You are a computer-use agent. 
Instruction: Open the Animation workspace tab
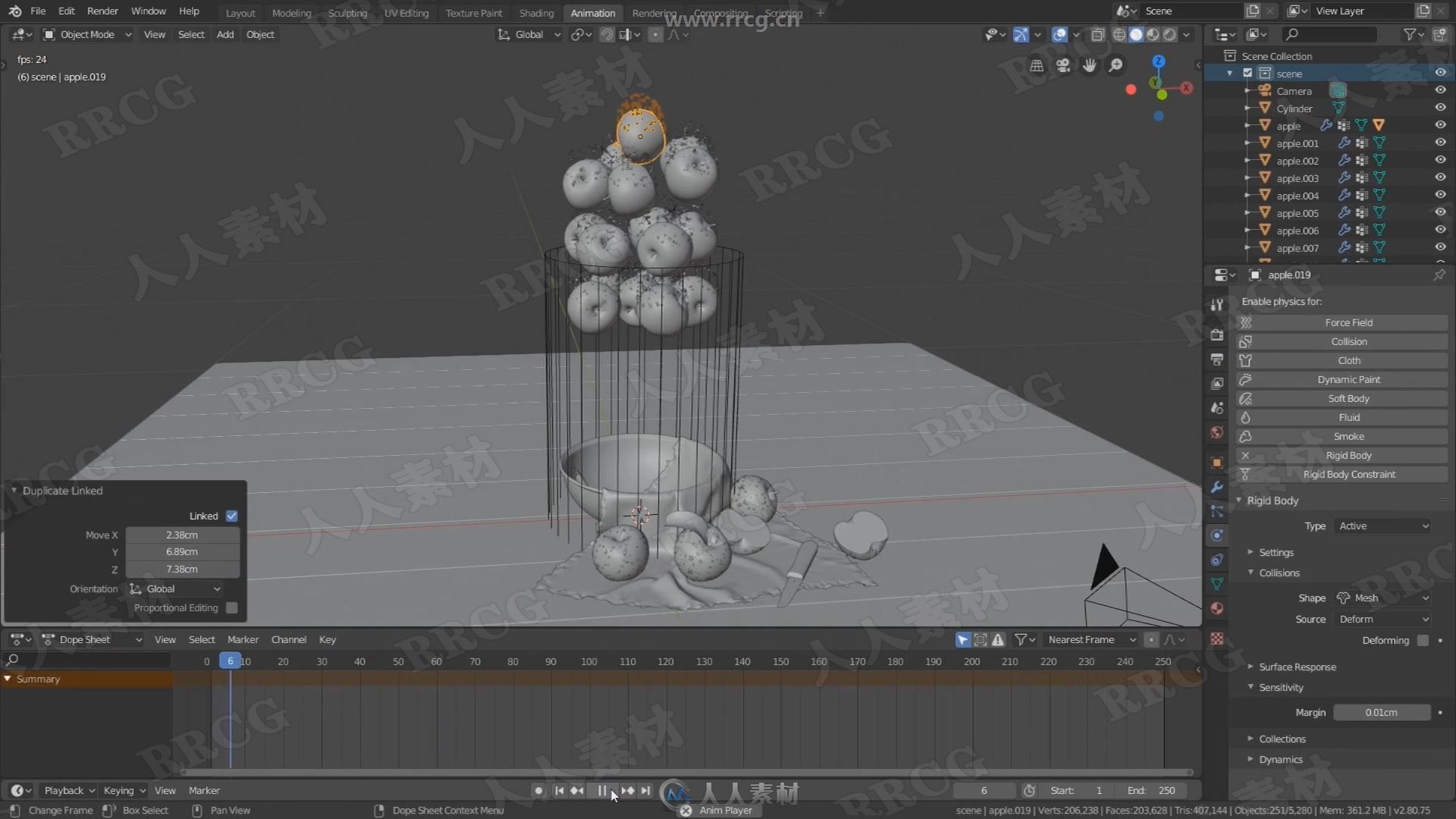click(592, 12)
